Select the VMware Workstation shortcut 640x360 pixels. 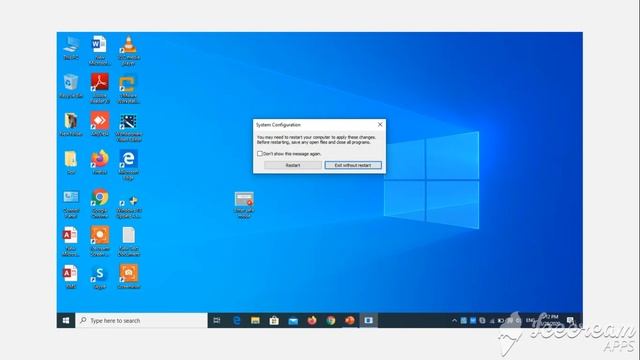click(x=129, y=89)
